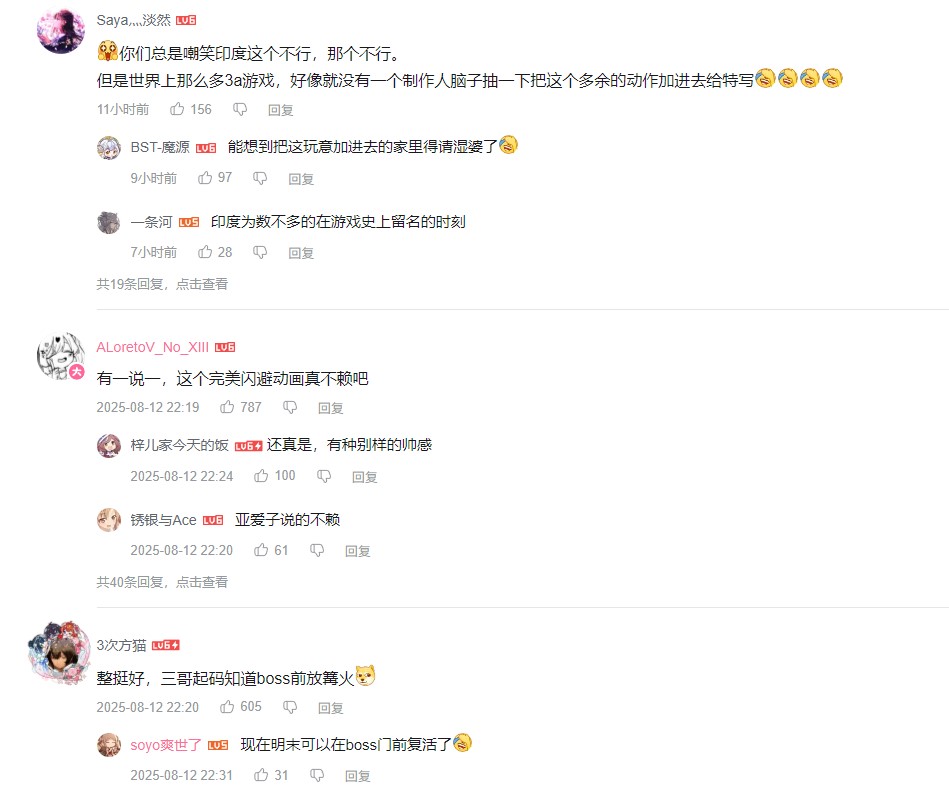Expand the 共19条回复 replies thread

pyautogui.click(x=162, y=284)
